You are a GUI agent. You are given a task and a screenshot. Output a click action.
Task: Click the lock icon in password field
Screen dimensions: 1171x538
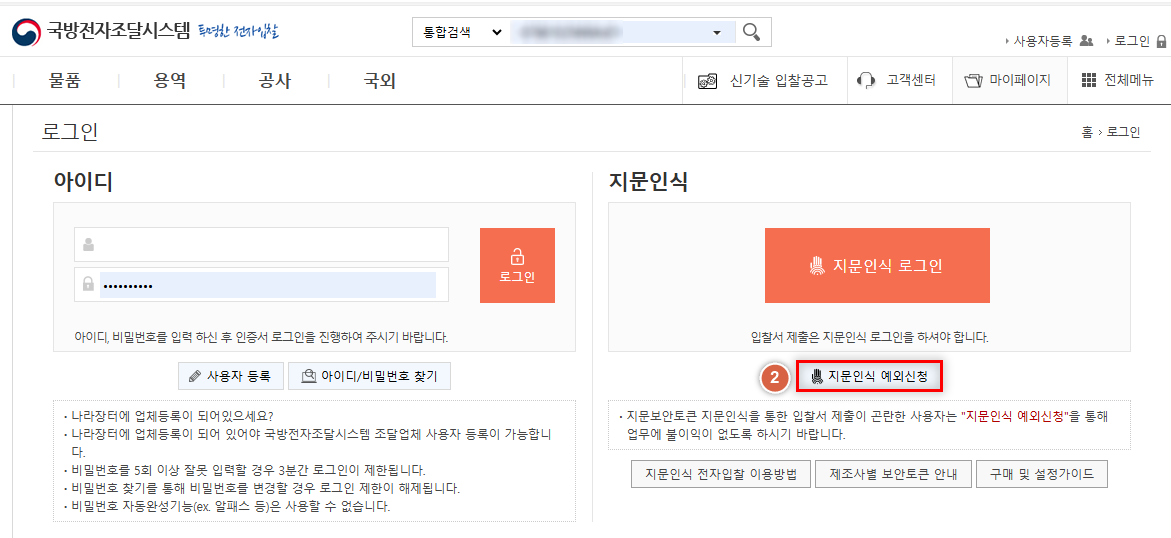(88, 285)
